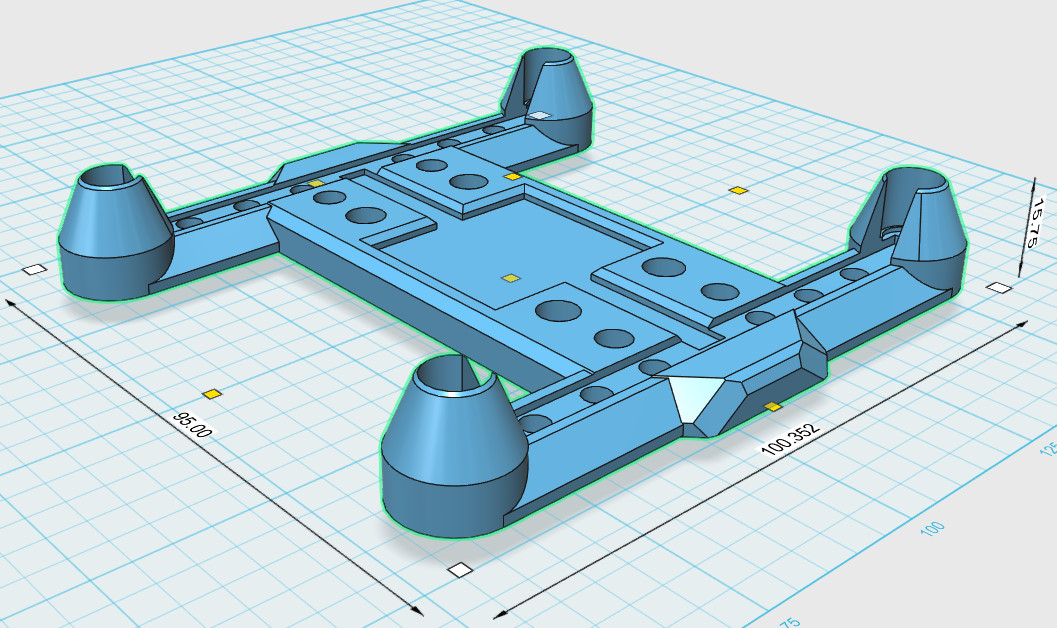Viewport: 1057px width, 628px height.
Task: Click the 15.75 height dimension value
Action: [1034, 222]
